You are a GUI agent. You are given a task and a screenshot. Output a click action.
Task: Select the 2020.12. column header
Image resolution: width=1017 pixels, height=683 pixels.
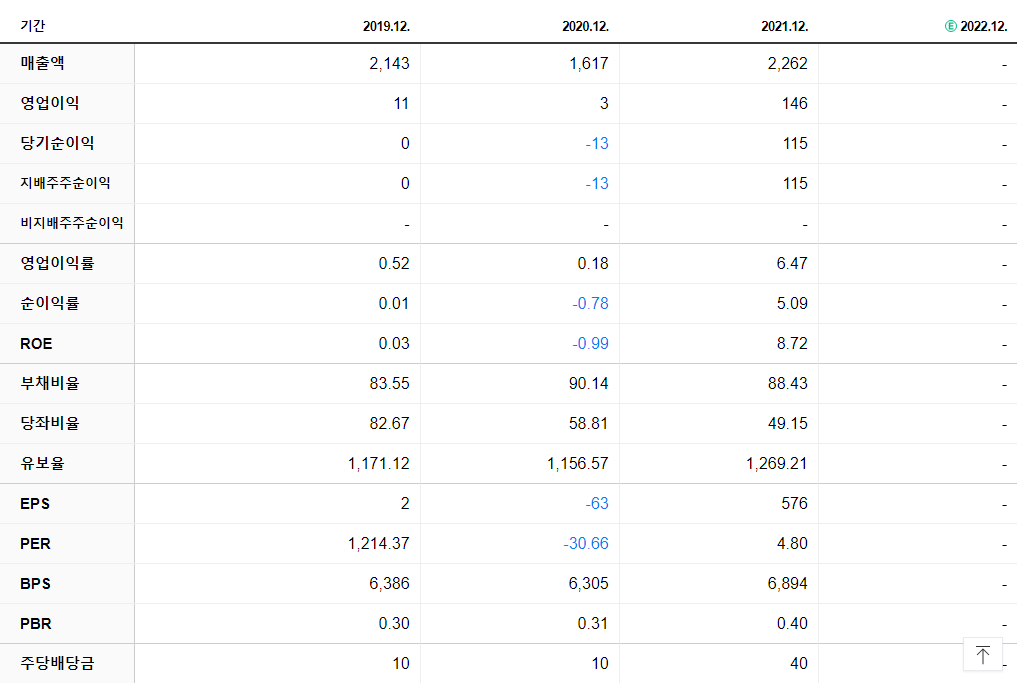pyautogui.click(x=585, y=26)
